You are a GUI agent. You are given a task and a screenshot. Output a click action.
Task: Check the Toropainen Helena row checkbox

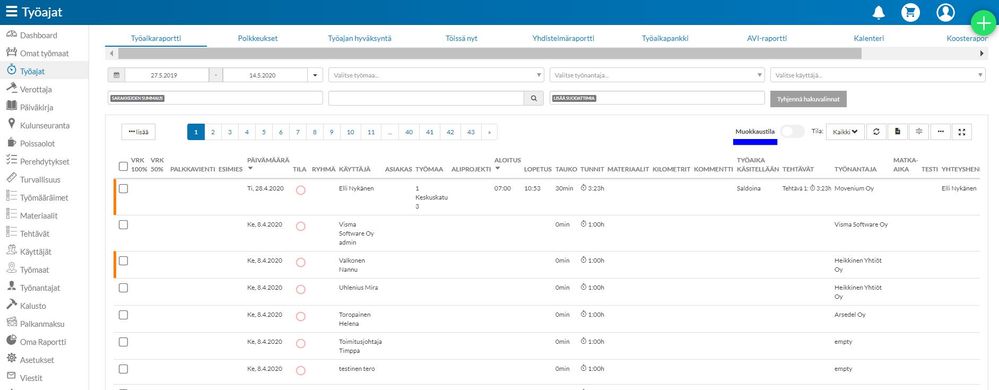[123, 315]
